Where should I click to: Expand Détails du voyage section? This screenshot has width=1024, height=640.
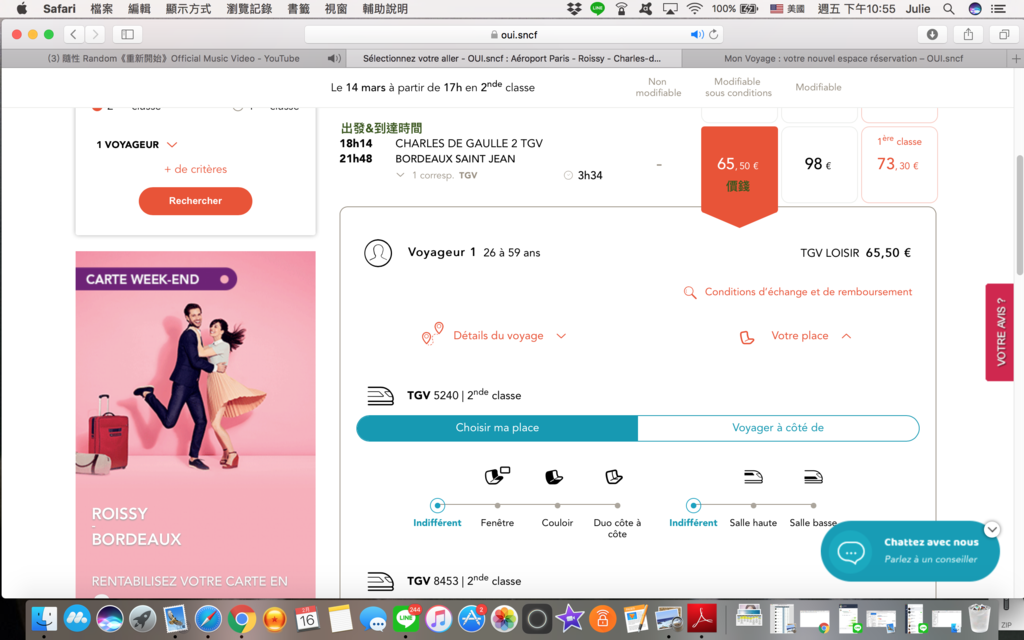point(494,336)
